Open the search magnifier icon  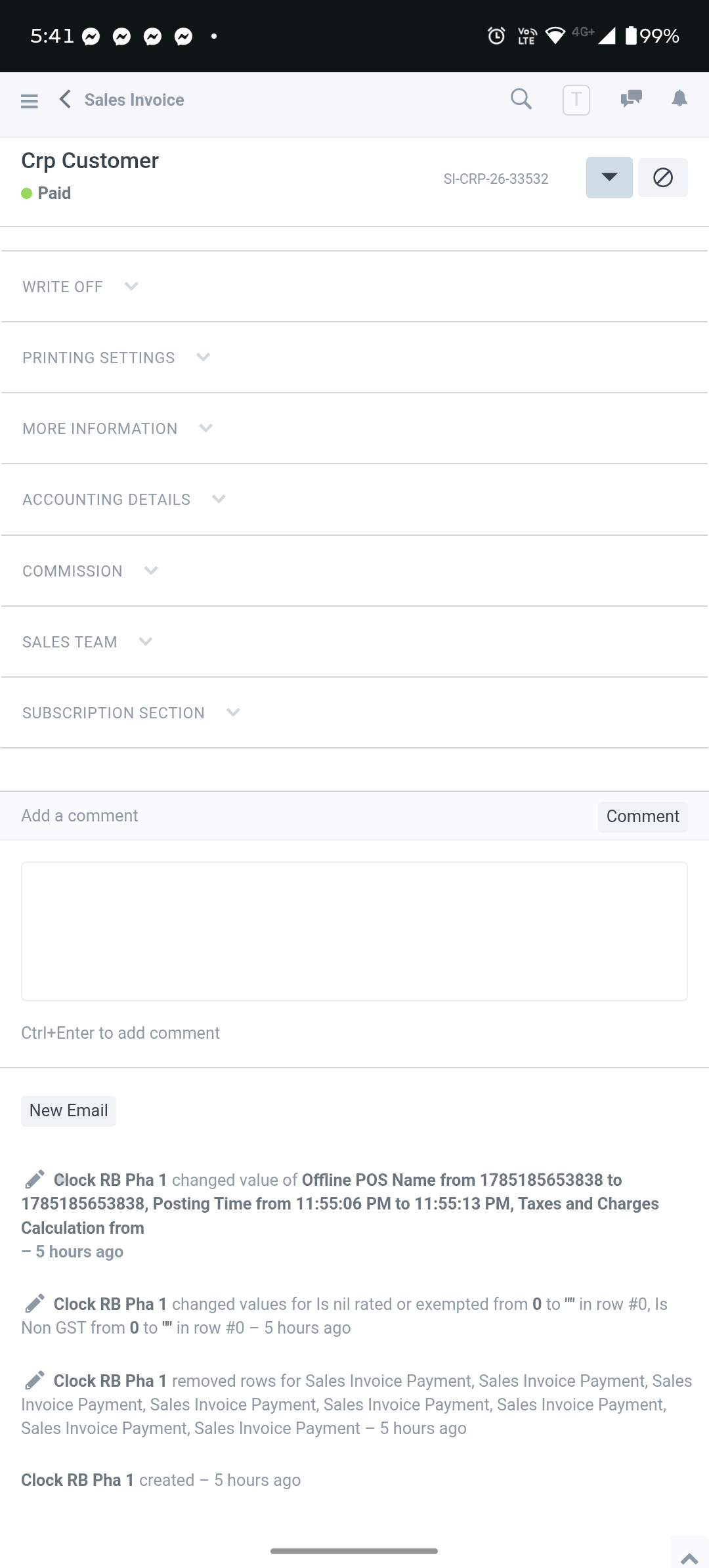pos(521,99)
